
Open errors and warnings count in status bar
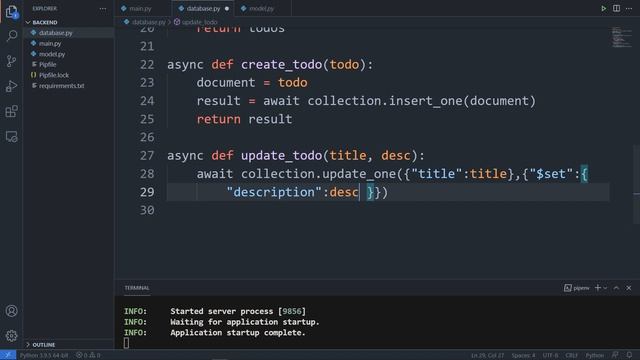(88, 355)
